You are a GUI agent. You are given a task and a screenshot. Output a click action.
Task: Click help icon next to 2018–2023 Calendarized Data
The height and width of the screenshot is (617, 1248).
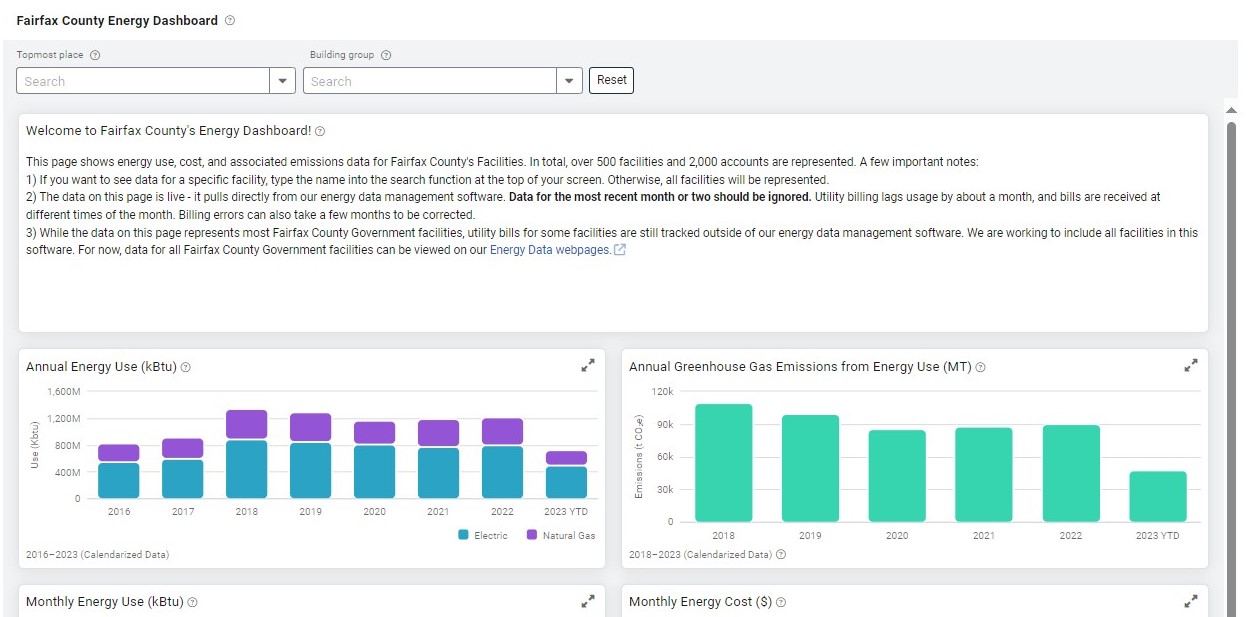pyautogui.click(x=781, y=554)
